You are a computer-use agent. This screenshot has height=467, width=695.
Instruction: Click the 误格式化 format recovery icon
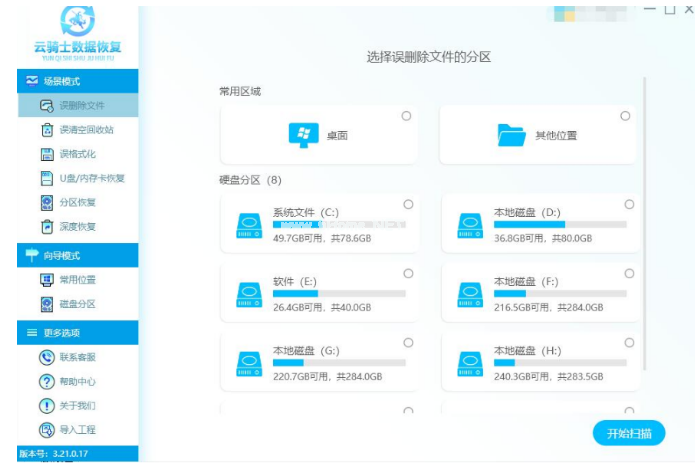tap(46, 154)
